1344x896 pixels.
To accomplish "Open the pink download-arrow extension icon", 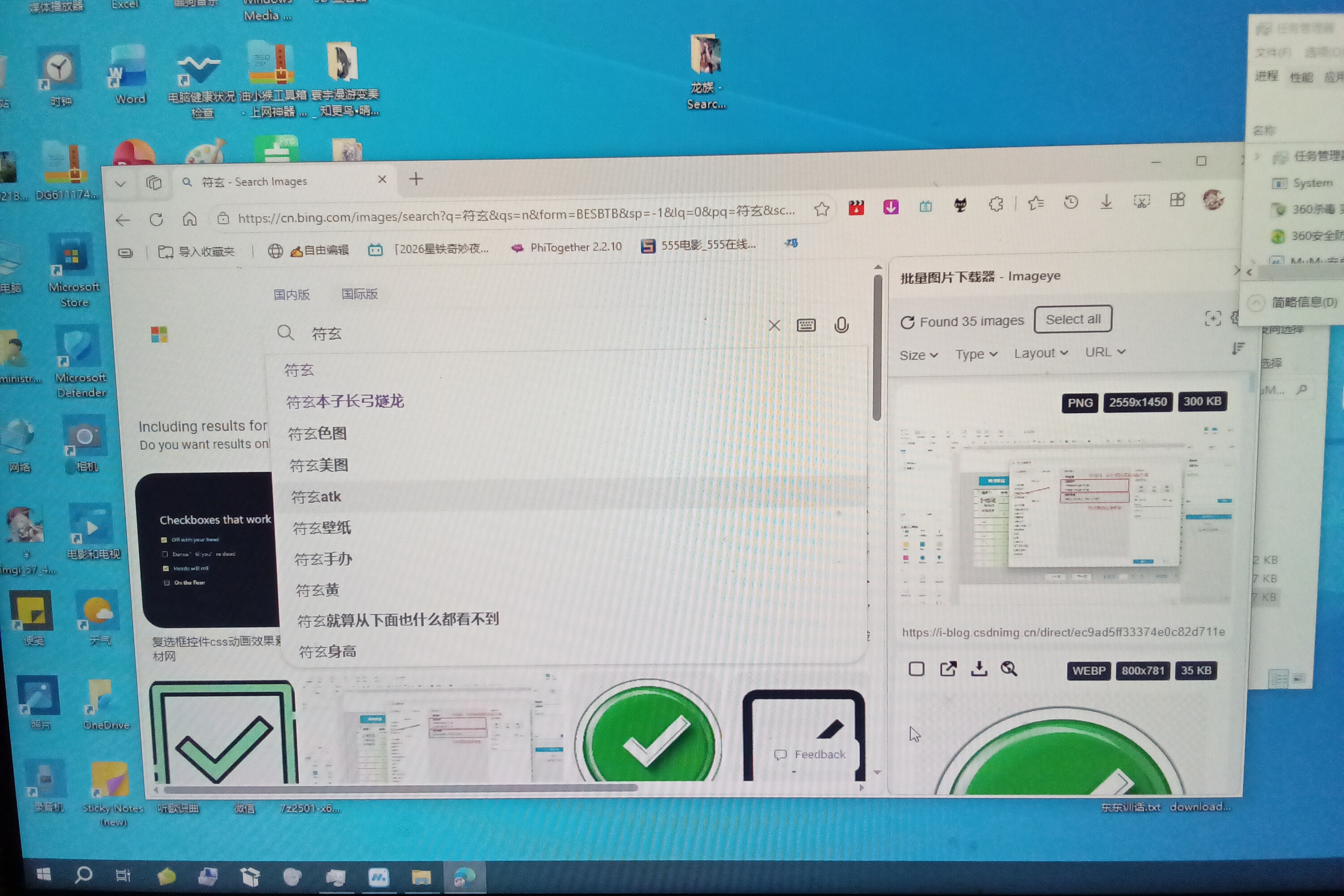I will [891, 207].
